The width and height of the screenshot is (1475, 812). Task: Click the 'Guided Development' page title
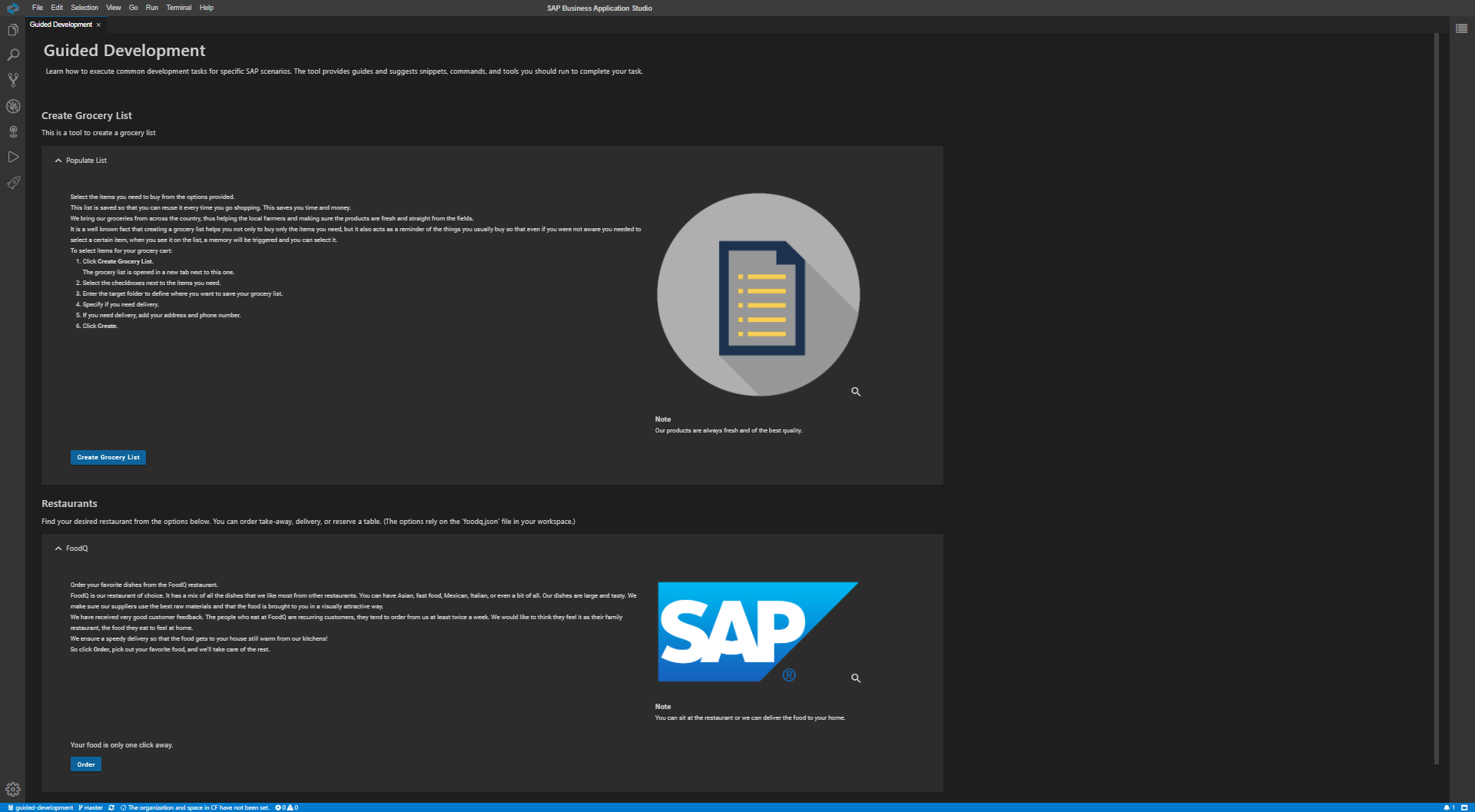tap(124, 51)
